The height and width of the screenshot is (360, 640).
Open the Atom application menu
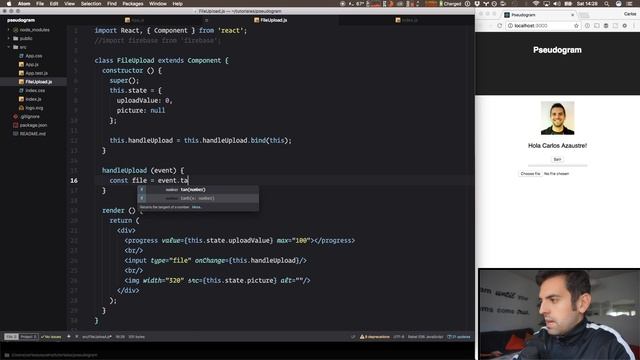pyautogui.click(x=24, y=4)
